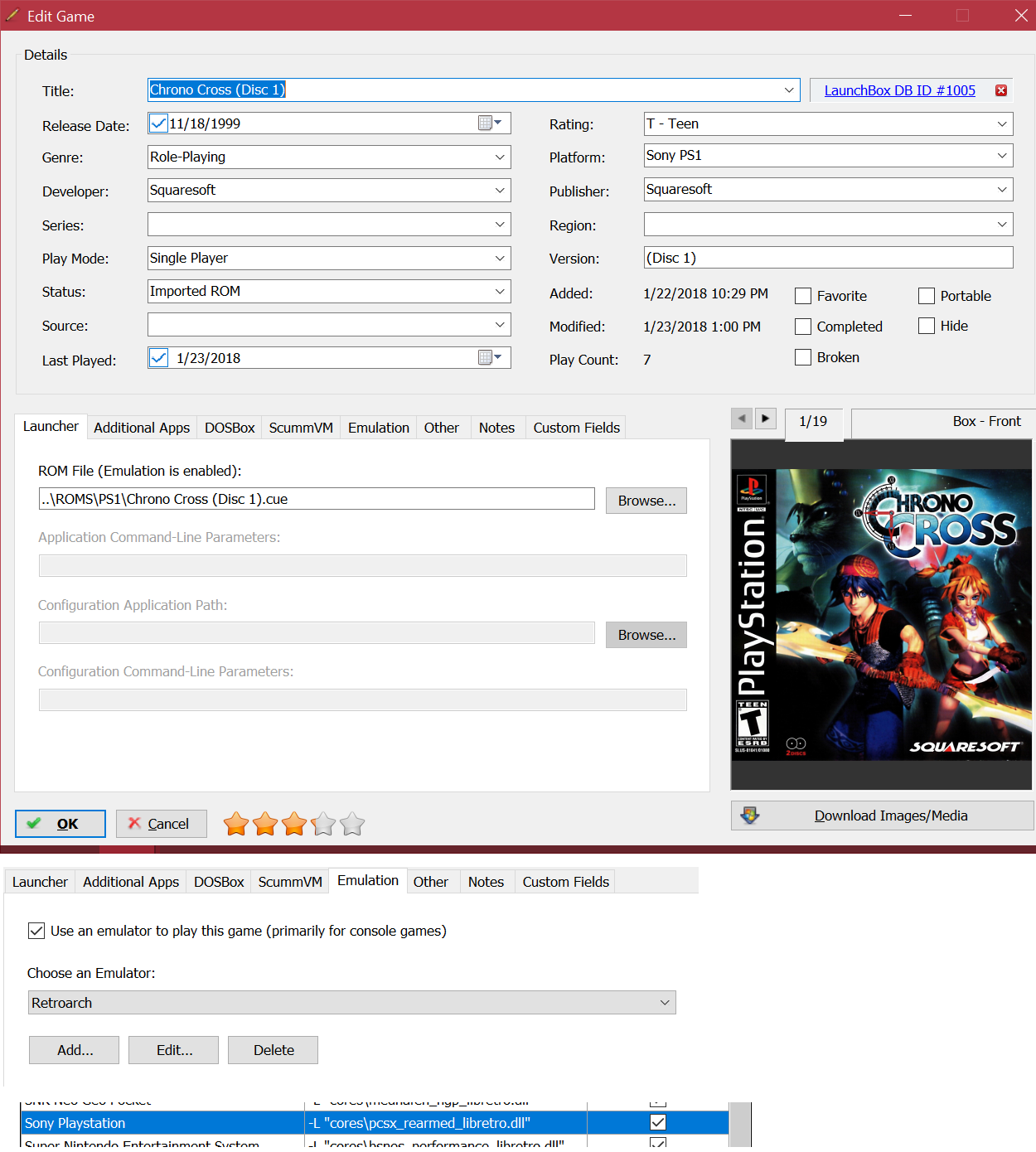Set rating to one star
This screenshot has height=1152, width=1036.
(236, 824)
